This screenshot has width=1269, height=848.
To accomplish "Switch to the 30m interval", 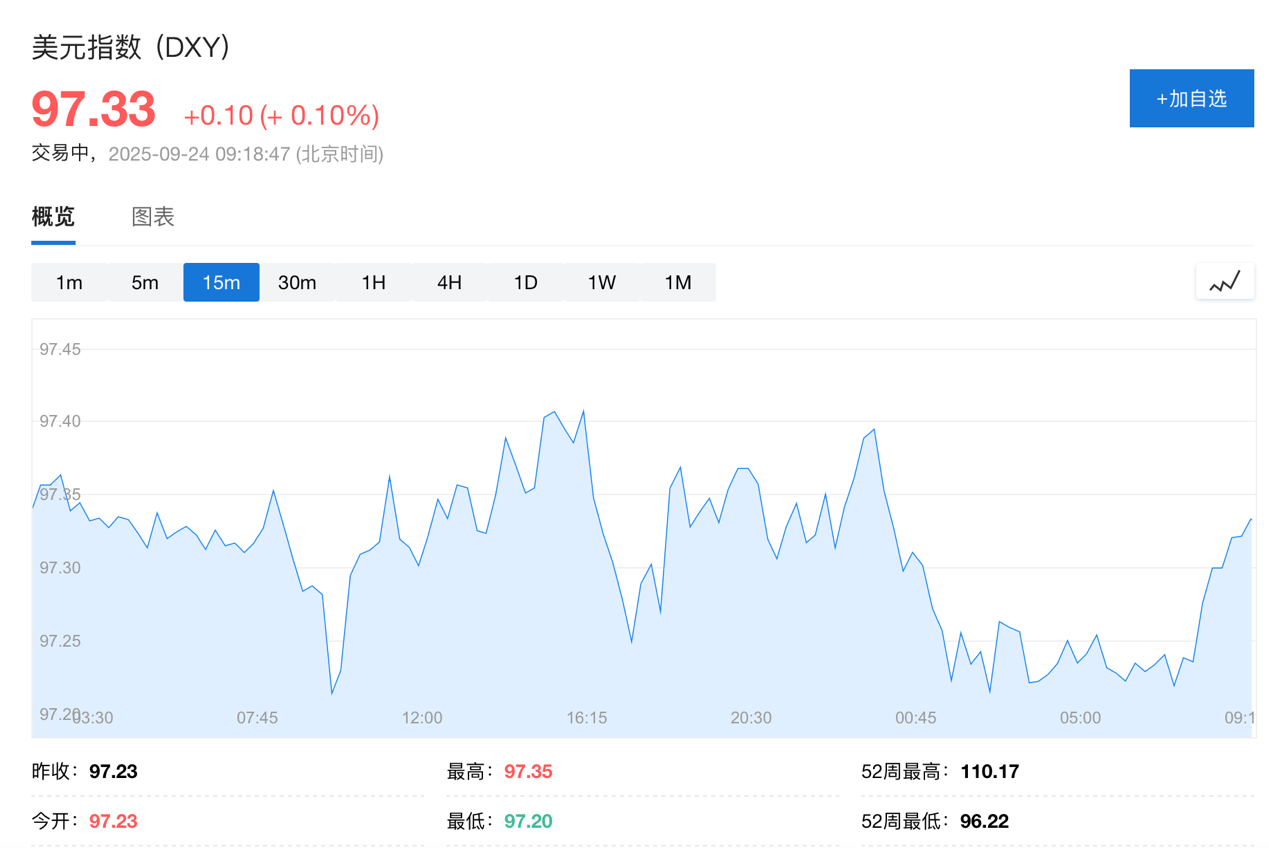I will (x=297, y=282).
